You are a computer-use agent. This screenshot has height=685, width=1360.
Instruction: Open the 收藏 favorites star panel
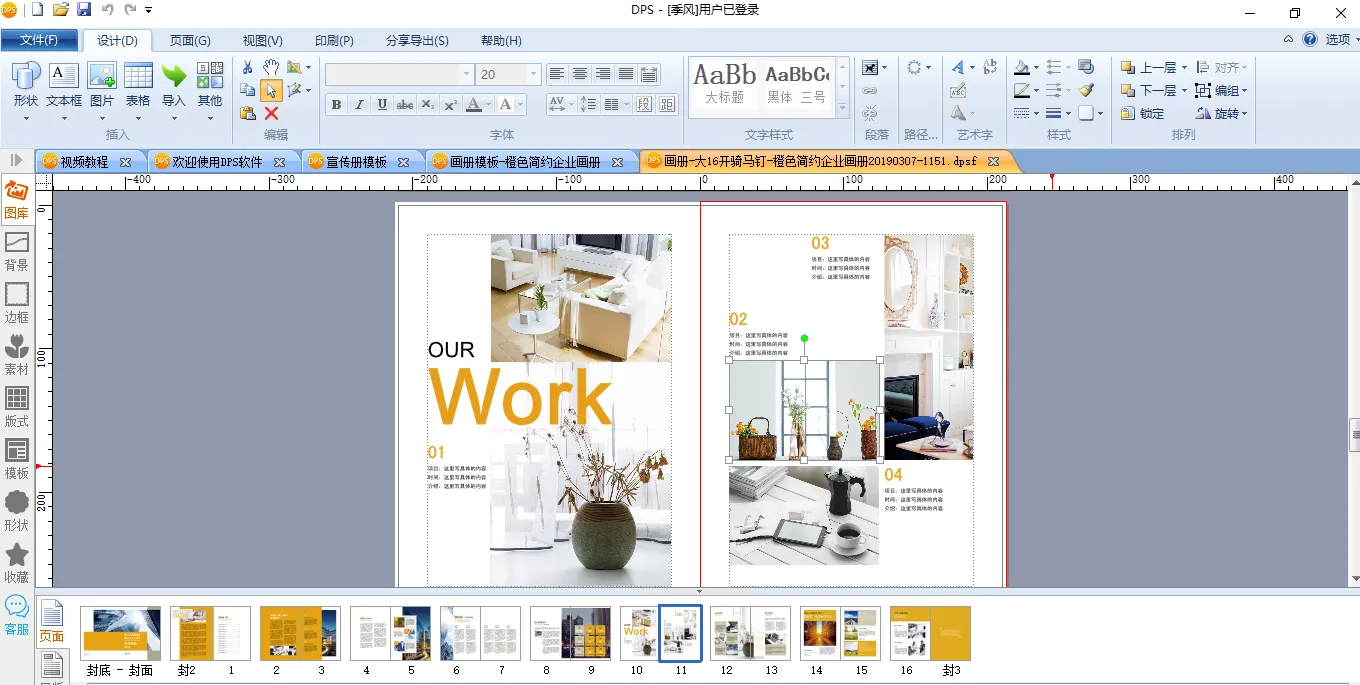coord(16,563)
